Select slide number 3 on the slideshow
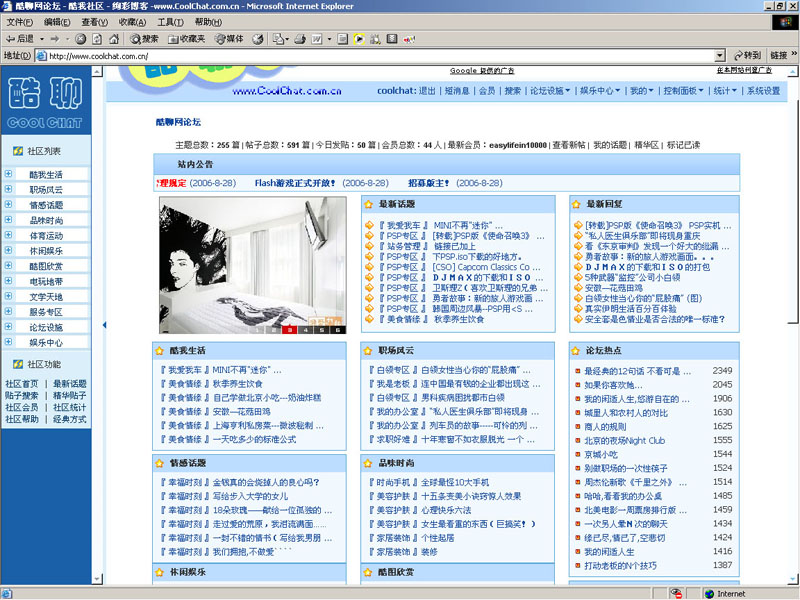 click(289, 330)
